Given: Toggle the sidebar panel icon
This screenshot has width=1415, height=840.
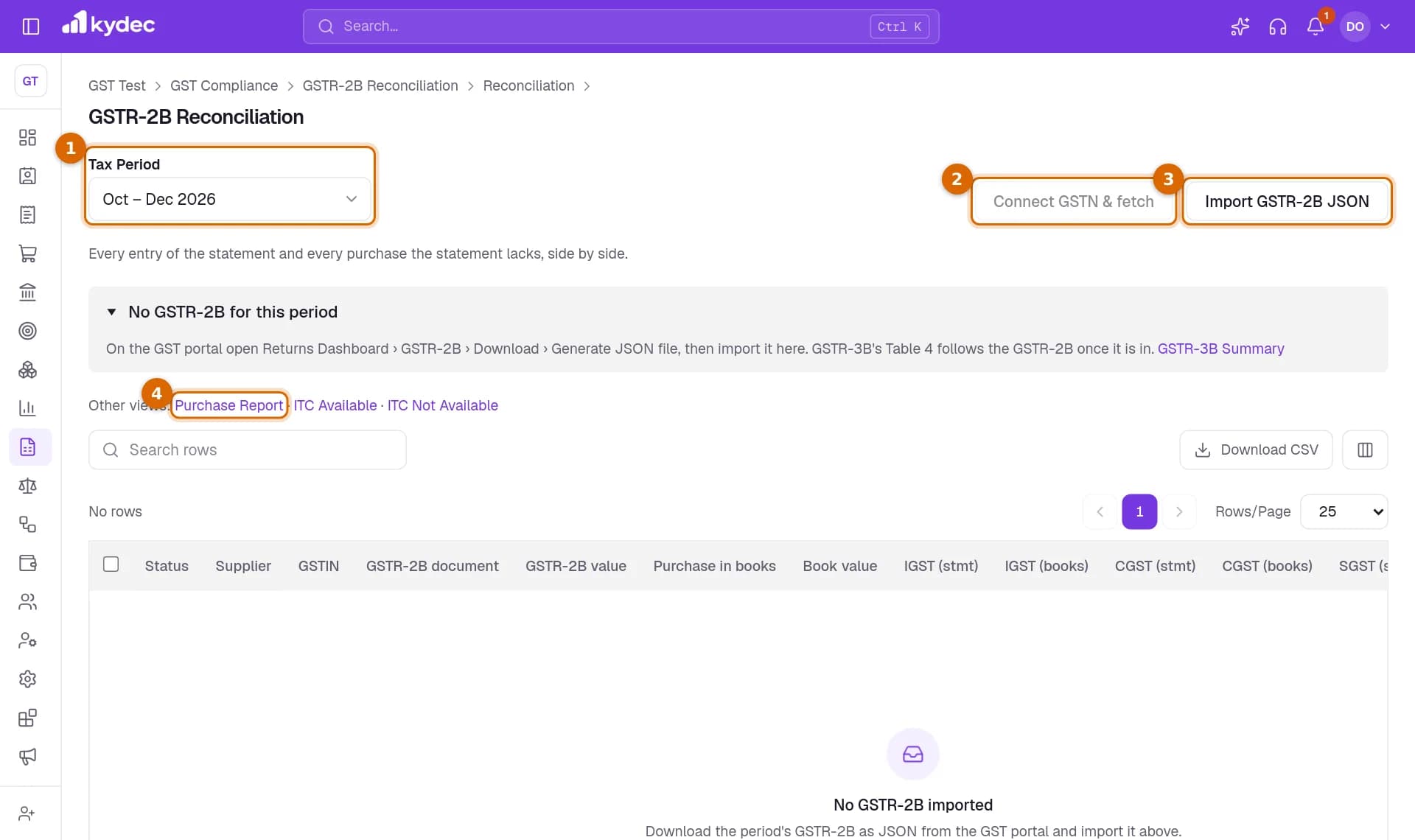Looking at the screenshot, I should click(x=31, y=27).
